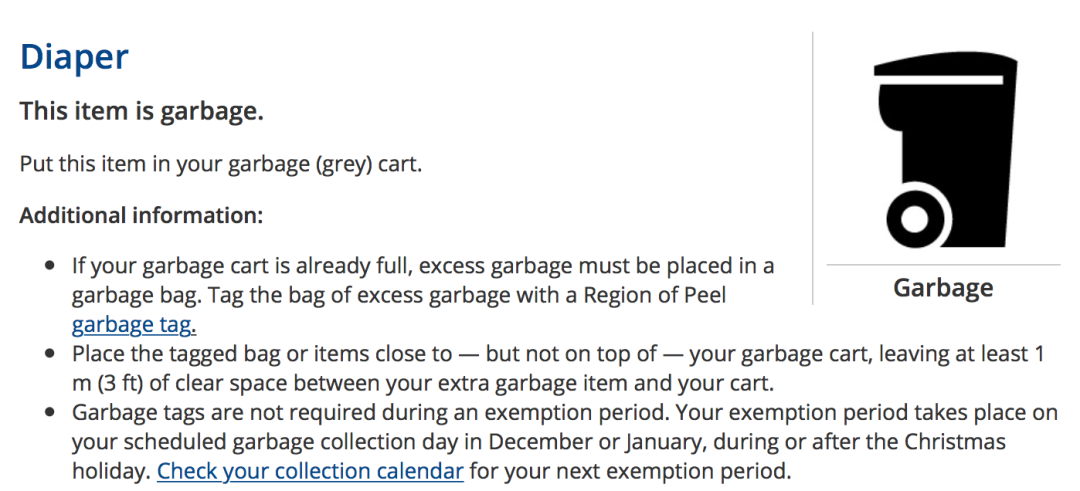Click the "Put this item in your garbage (grey) cart" sentence
Screen dimensions: 1080x491
pyautogui.click(x=220, y=165)
